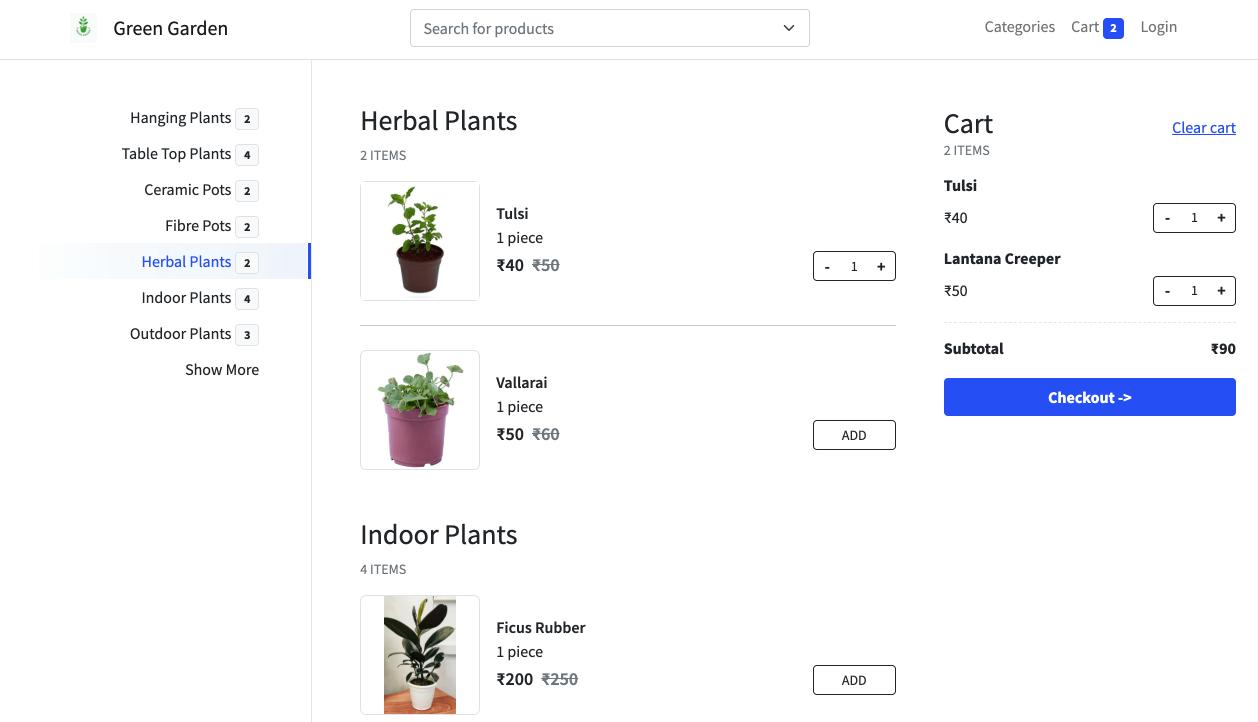The width and height of the screenshot is (1258, 722).
Task: Click the Search for products field
Action: pyautogui.click(x=595, y=28)
